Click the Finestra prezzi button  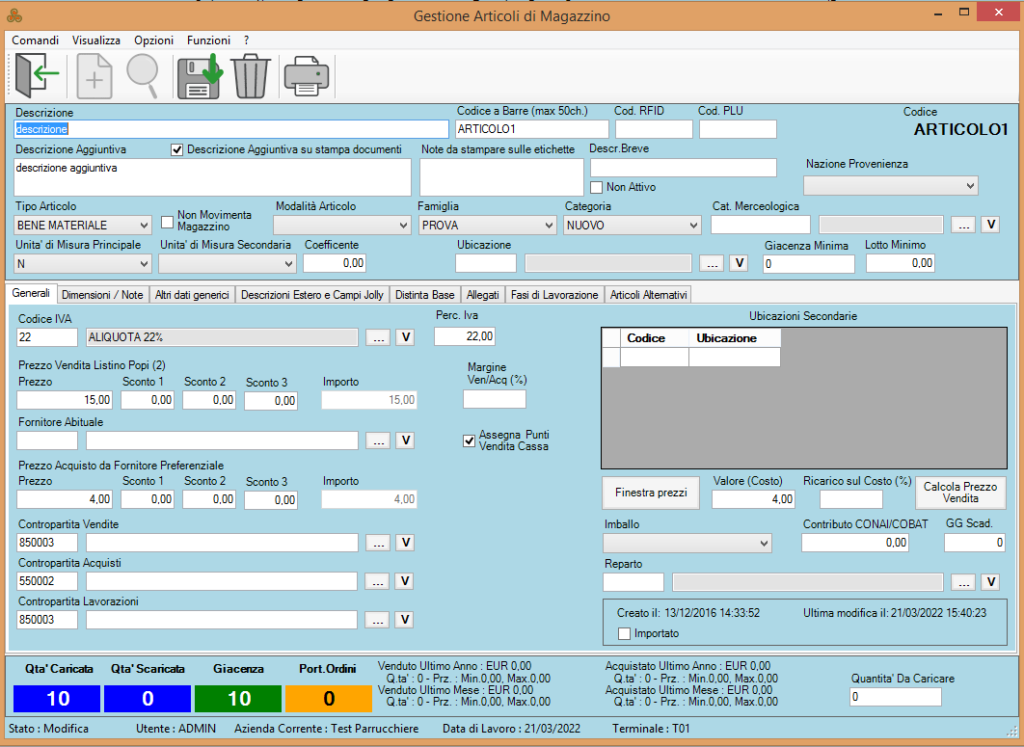[651, 493]
